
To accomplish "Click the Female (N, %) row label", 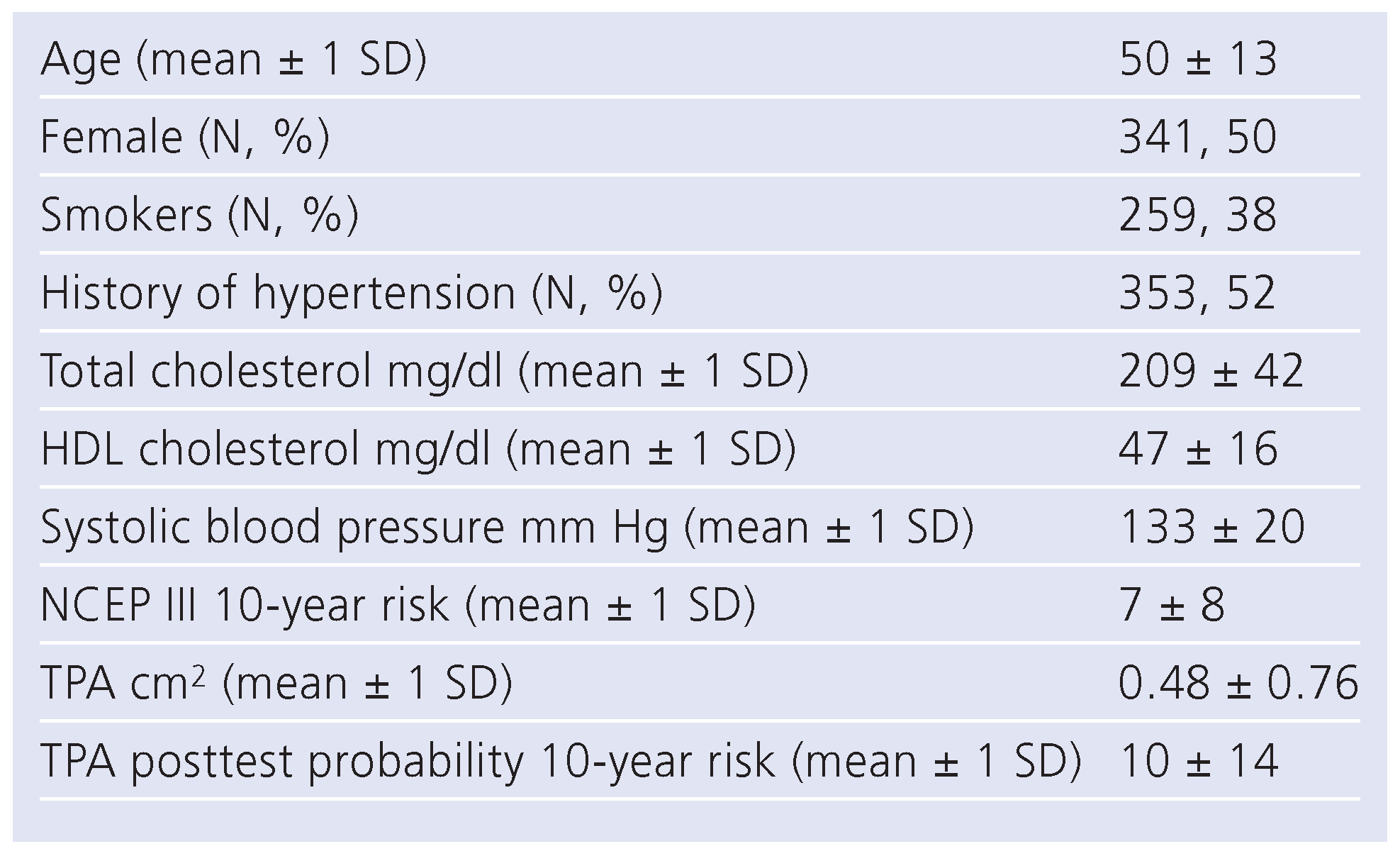I will click(185, 137).
